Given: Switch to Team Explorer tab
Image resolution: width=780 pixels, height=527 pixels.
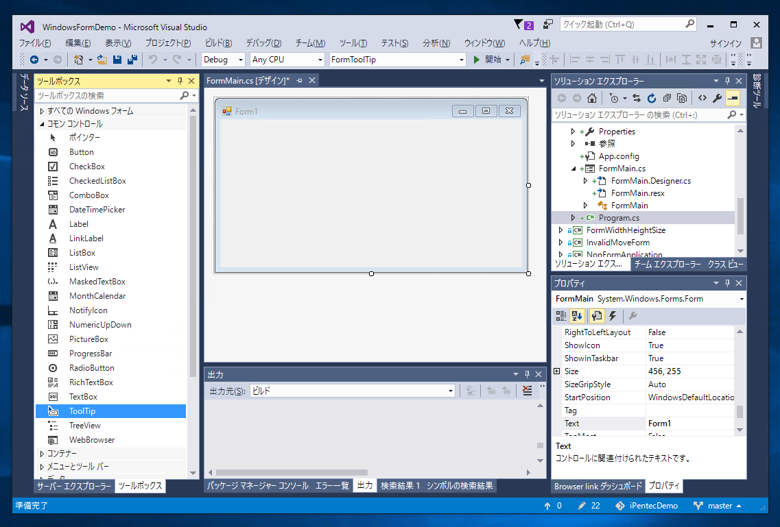Looking at the screenshot, I should coord(667,264).
